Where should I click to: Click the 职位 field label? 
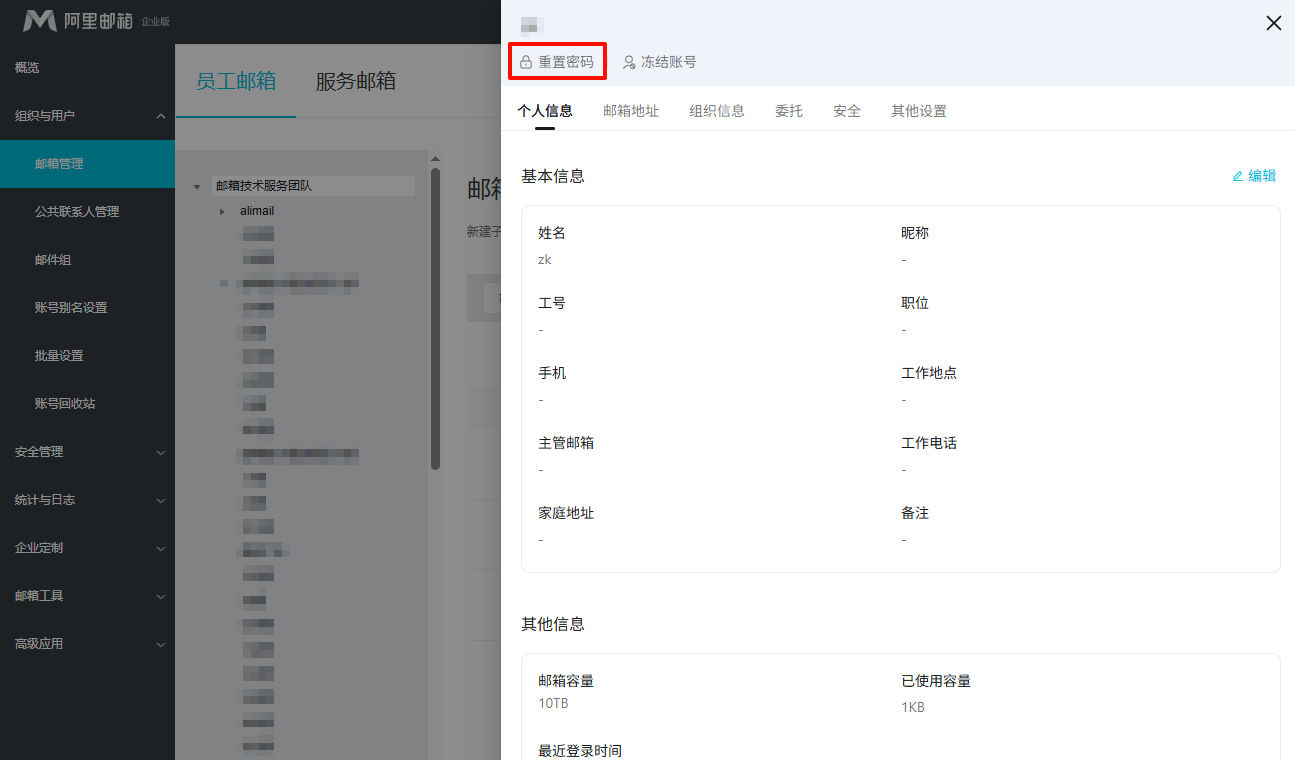pyautogui.click(x=915, y=303)
